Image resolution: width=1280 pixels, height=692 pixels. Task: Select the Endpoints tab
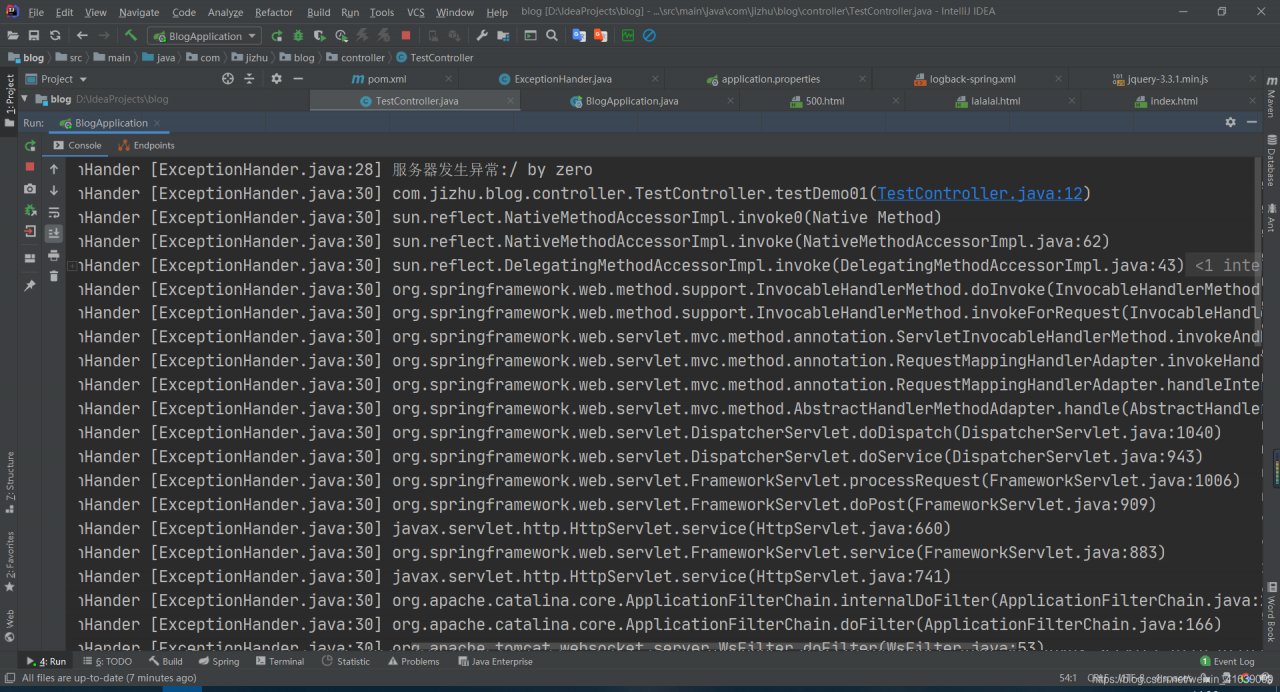[146, 145]
